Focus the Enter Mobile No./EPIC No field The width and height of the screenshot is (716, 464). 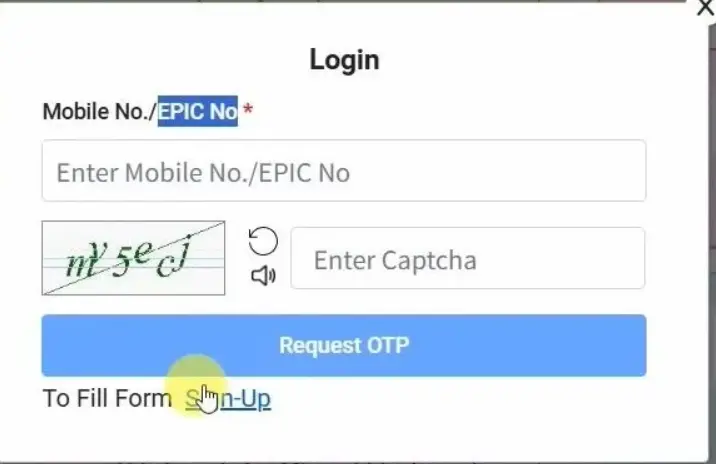point(344,171)
